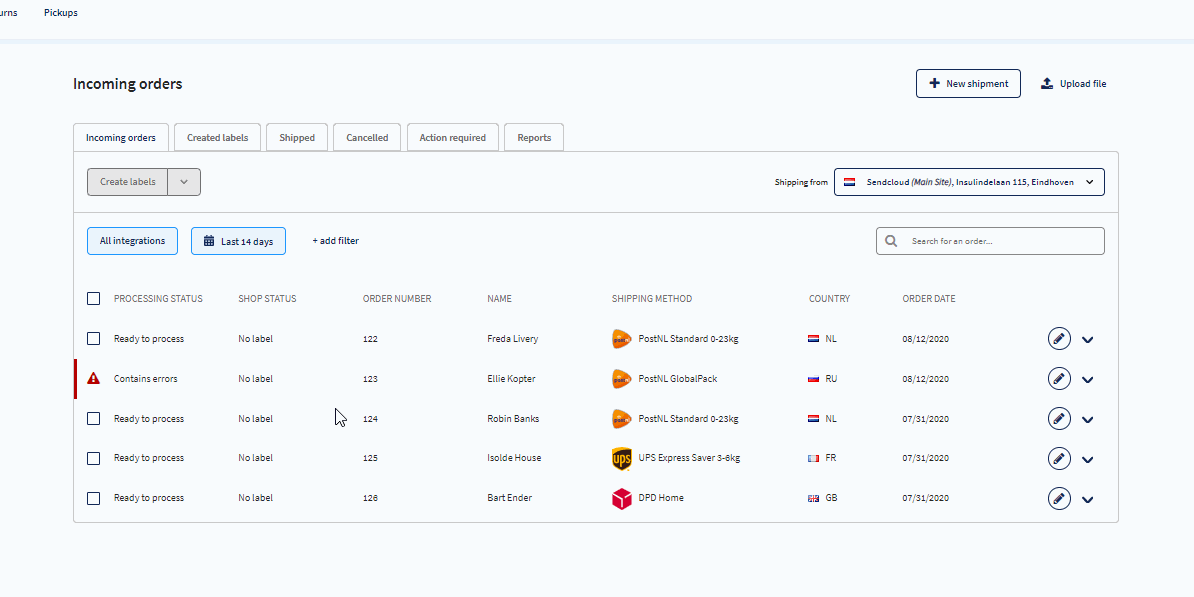Click the red error warning triangle

click(94, 378)
